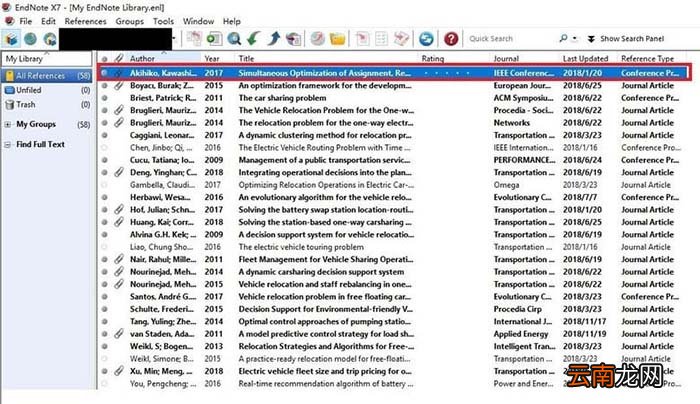This screenshot has width=700, height=404.
Task: Select "Fleet Management for Vehicle Sharing" row title
Action: click(326, 259)
